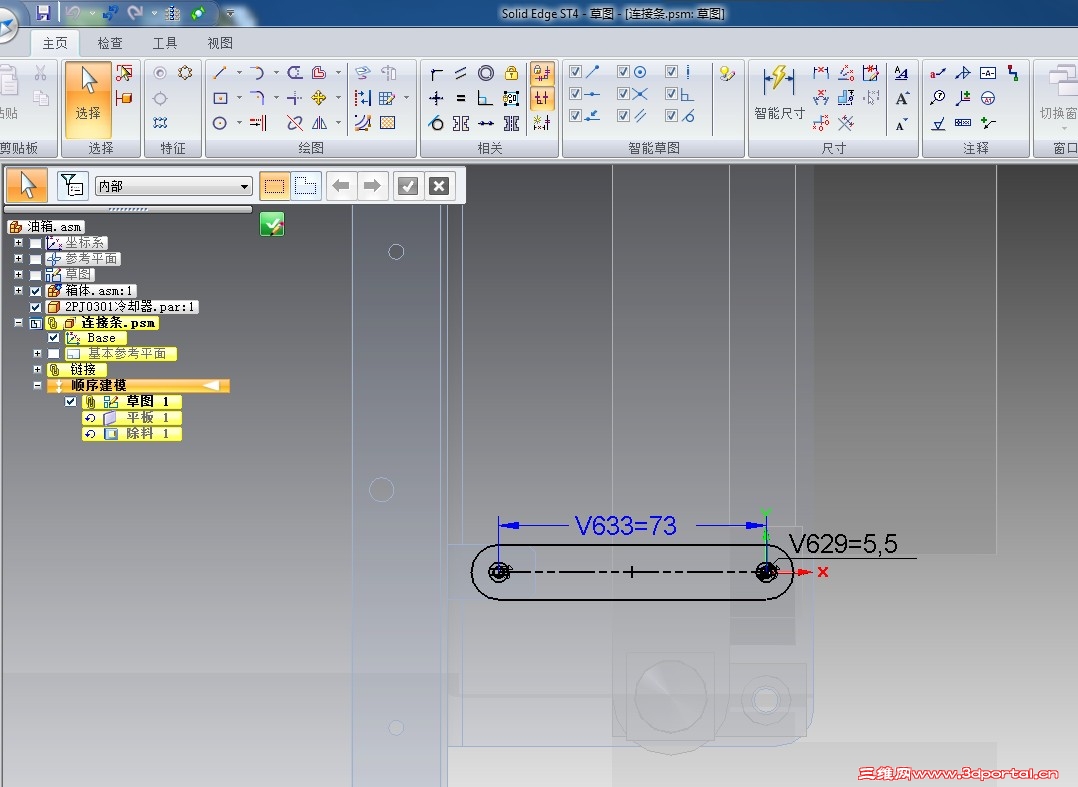
Task: Open the Line tool dropdown arrow
Action: point(239,72)
